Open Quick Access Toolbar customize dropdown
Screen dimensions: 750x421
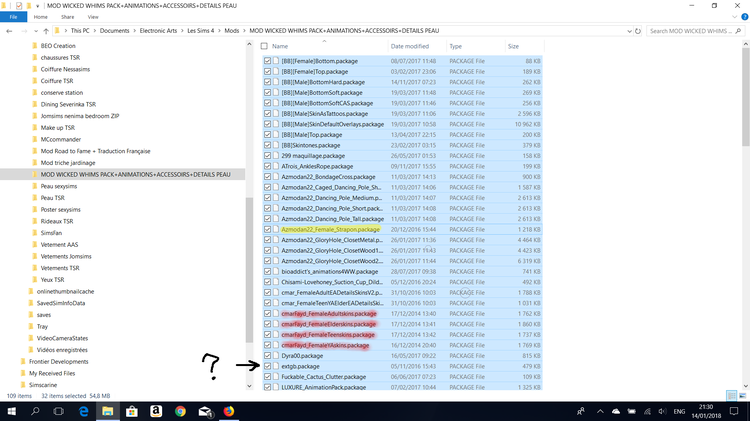tap(37, 6)
